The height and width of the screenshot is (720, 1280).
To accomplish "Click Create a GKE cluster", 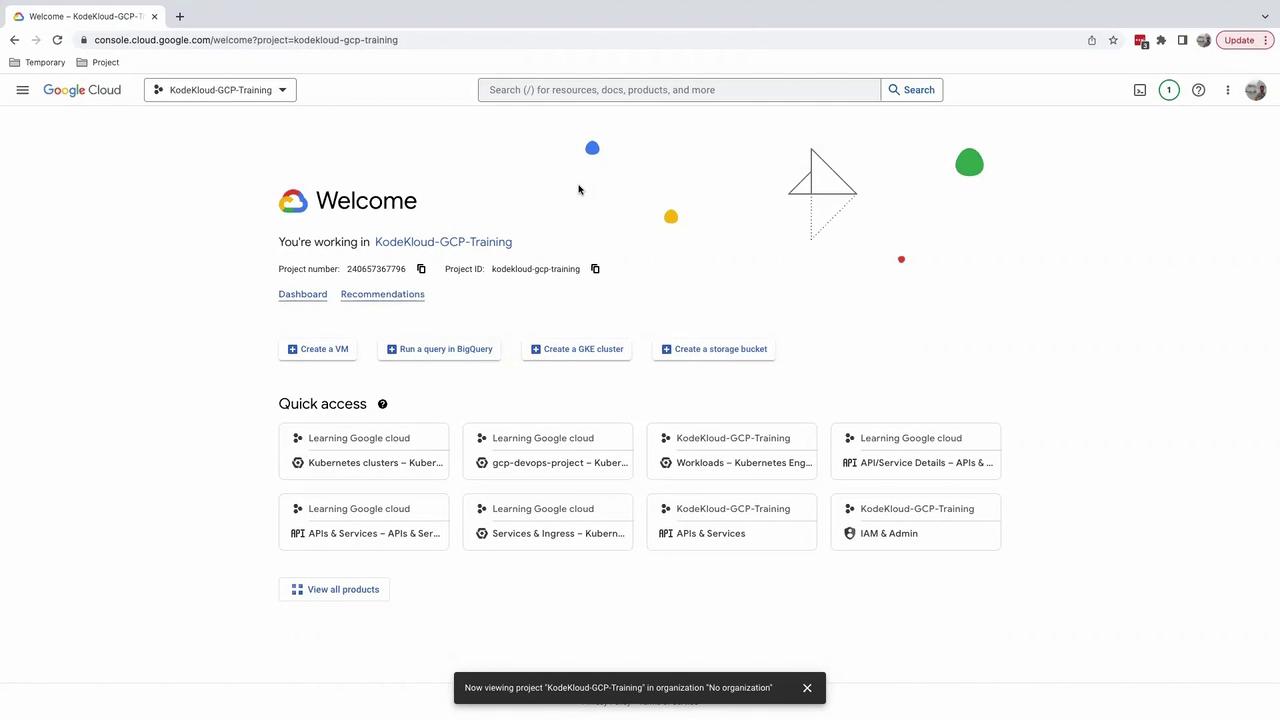I will click(x=577, y=349).
